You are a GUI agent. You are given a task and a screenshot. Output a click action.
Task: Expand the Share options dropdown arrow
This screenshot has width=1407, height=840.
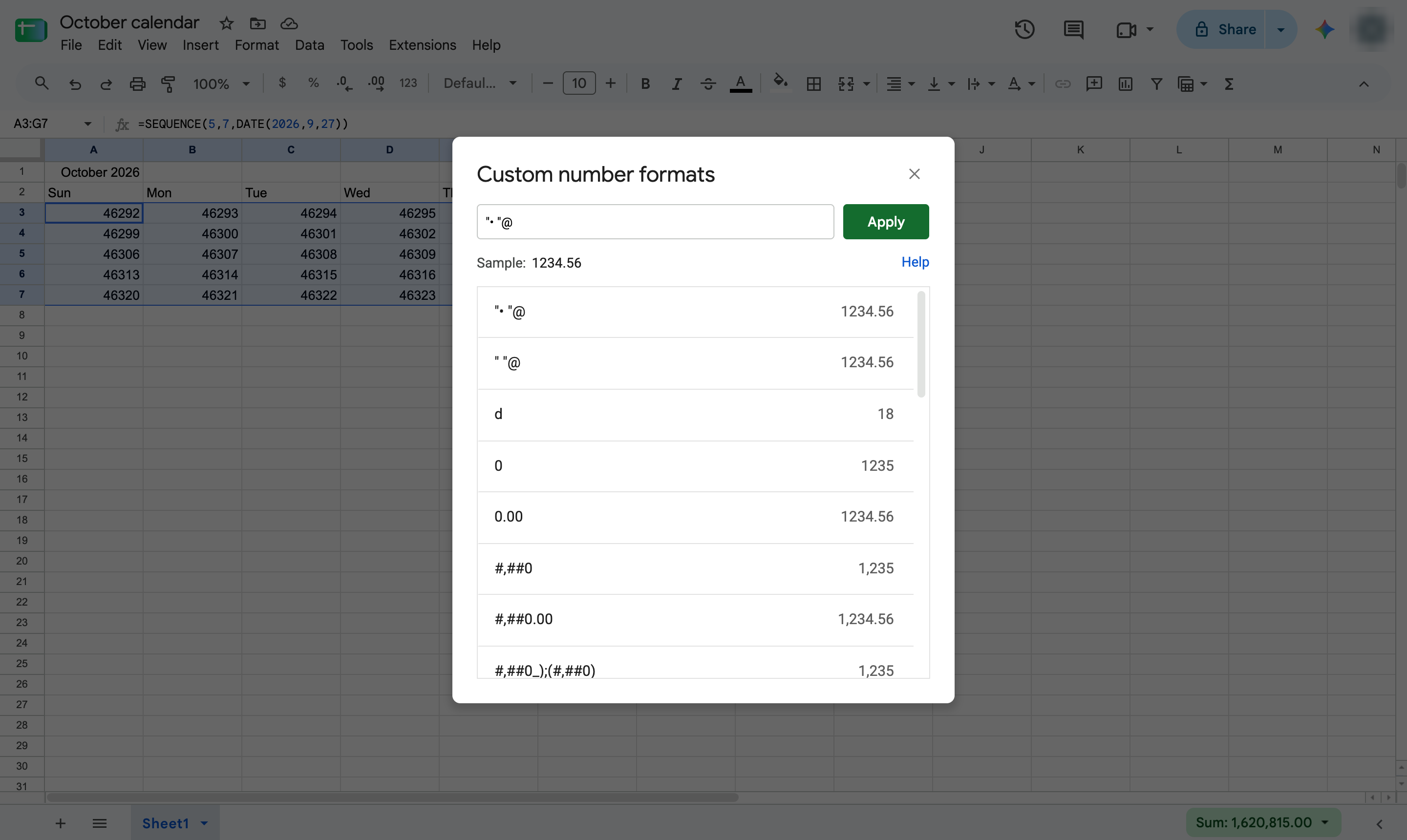pyautogui.click(x=1281, y=29)
